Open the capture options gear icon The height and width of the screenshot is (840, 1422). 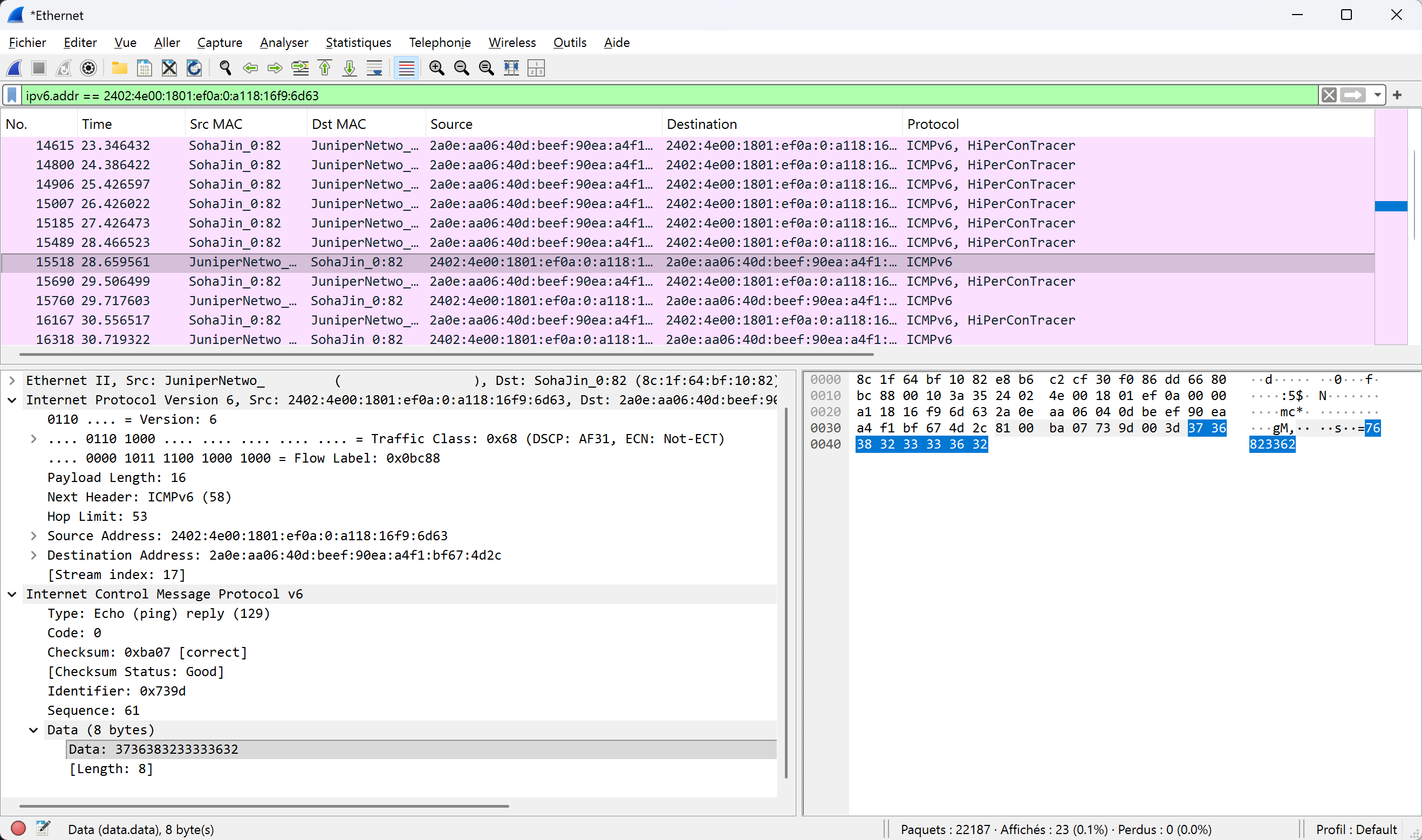click(88, 68)
